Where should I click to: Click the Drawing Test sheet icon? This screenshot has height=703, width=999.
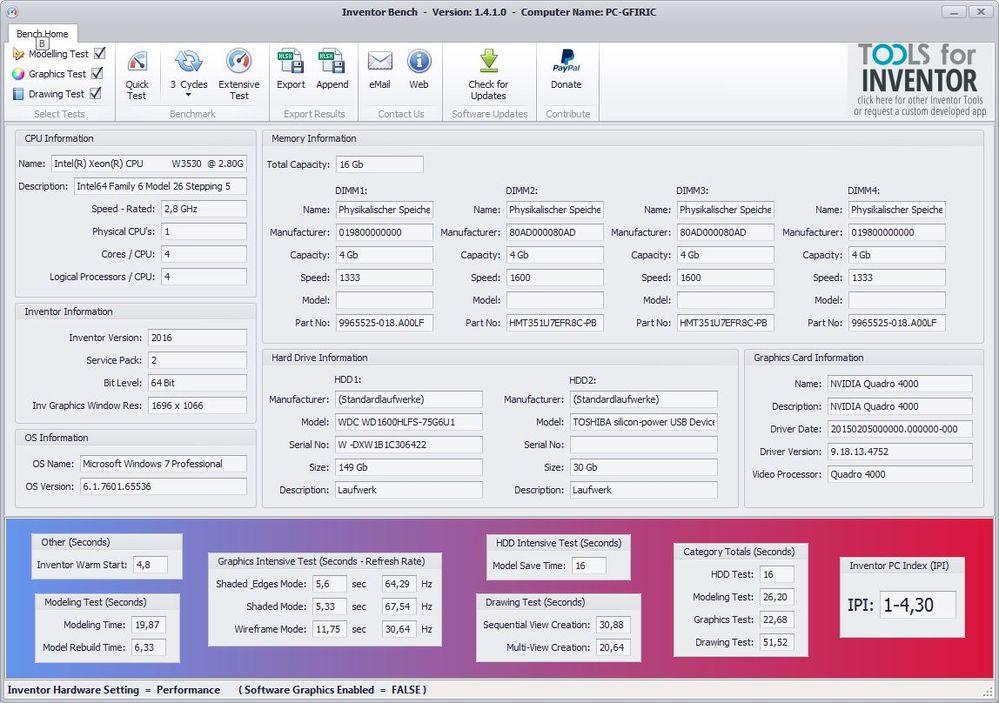(x=18, y=94)
